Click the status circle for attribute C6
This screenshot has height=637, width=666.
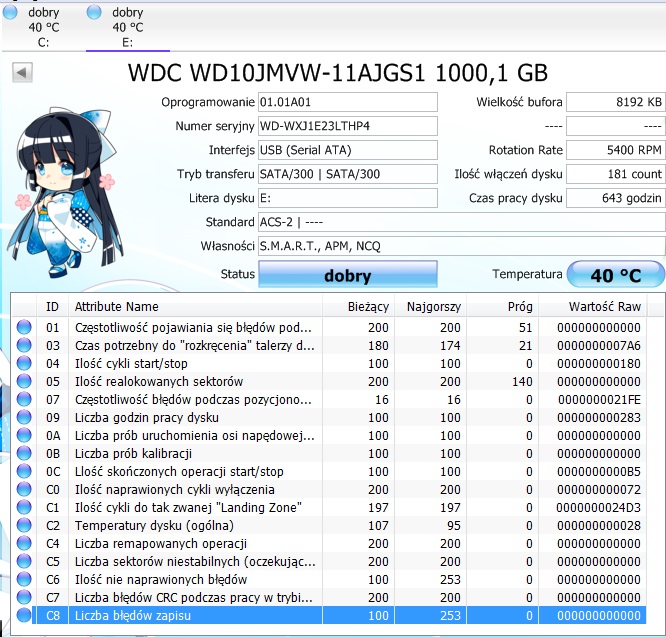point(24,579)
